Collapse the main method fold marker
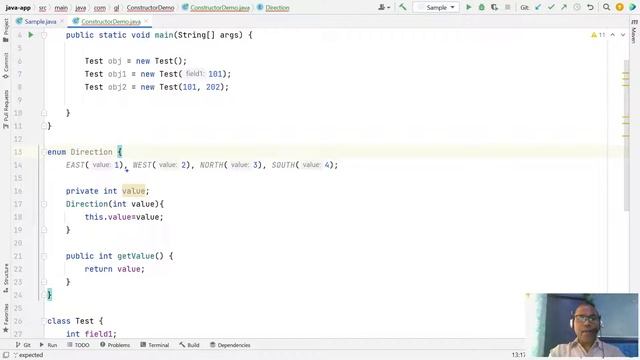 [x=44, y=35]
